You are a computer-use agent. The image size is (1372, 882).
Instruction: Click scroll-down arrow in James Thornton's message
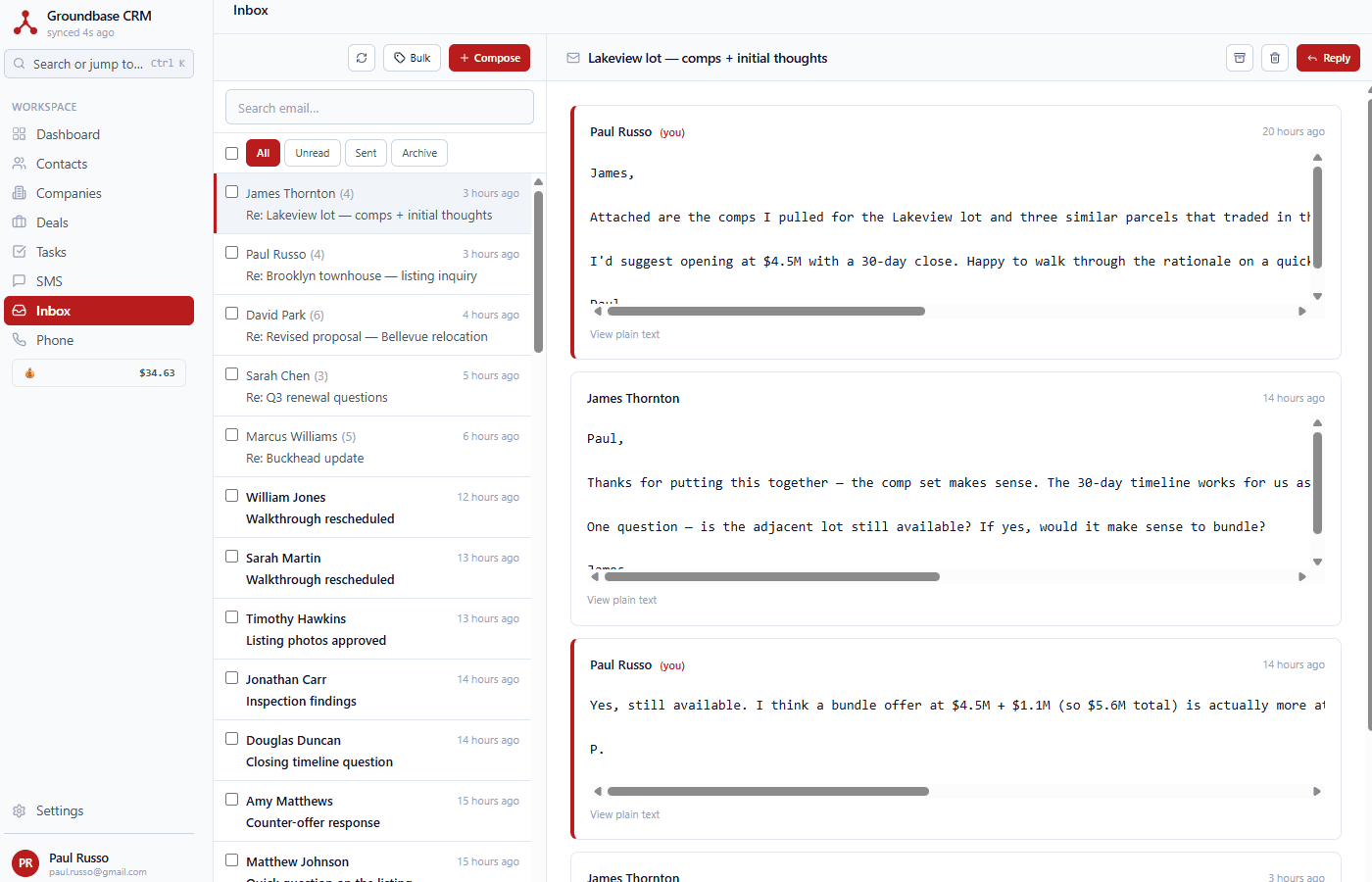(x=1317, y=562)
